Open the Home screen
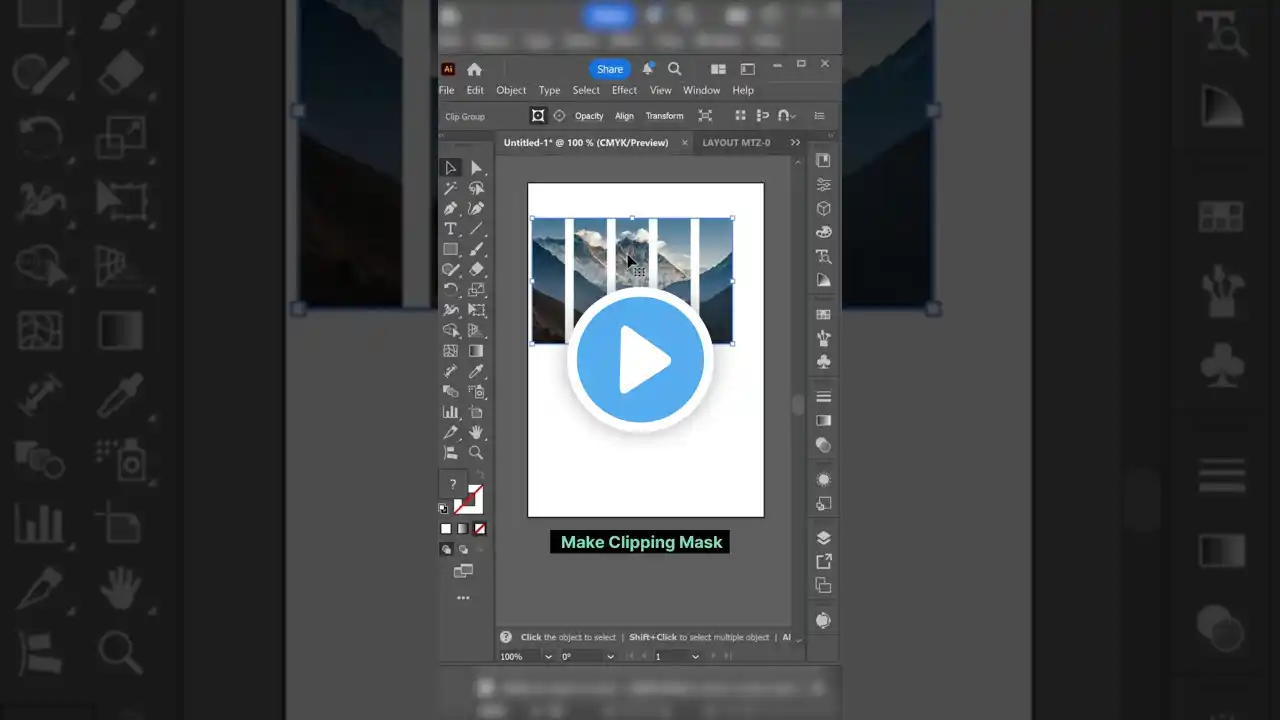The width and height of the screenshot is (1280, 720). click(x=474, y=69)
